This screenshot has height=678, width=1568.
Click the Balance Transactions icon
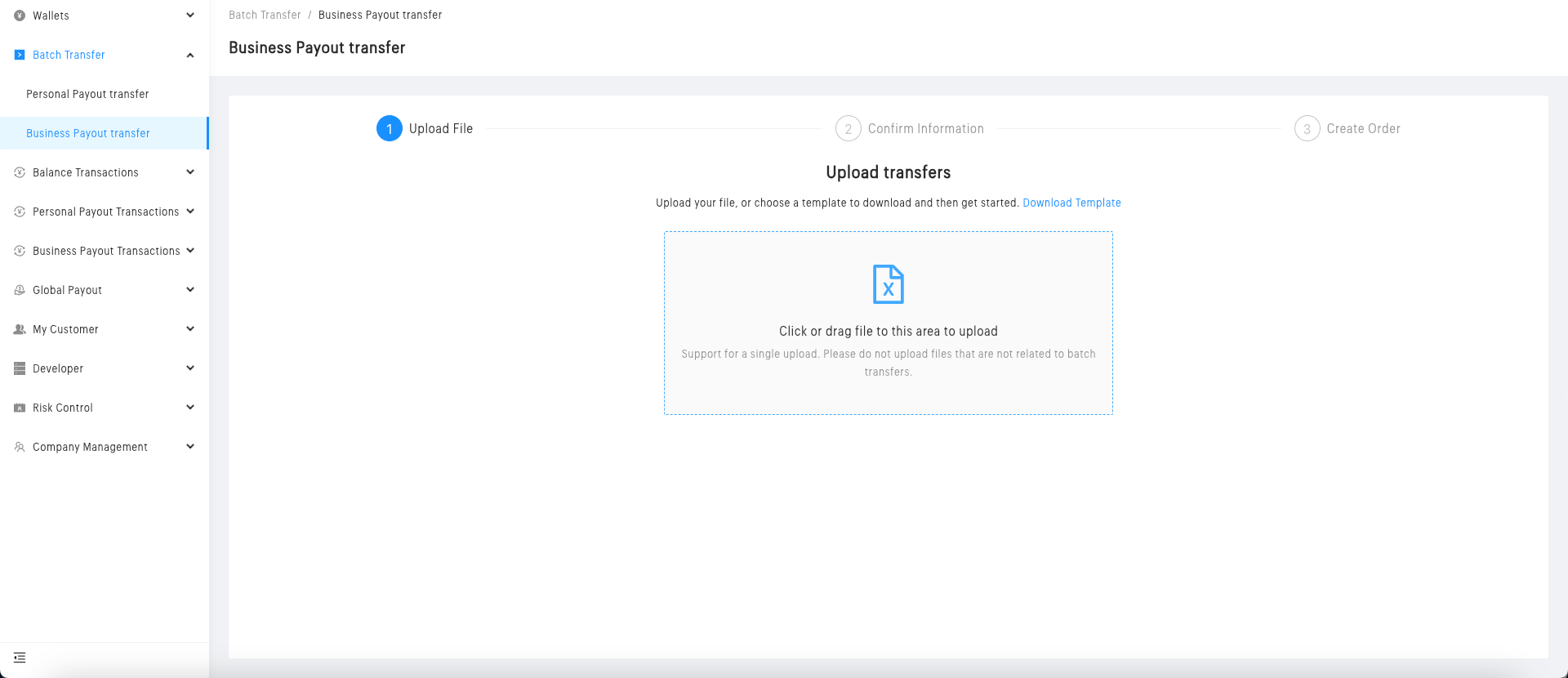click(x=20, y=172)
